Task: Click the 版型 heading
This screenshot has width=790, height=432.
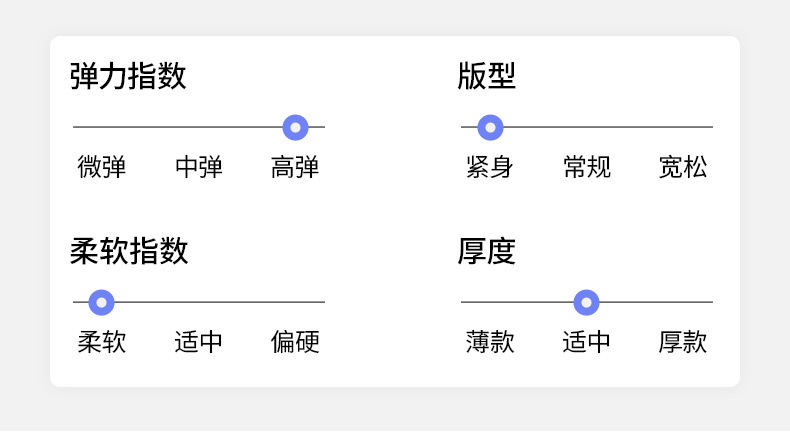Action: click(487, 76)
